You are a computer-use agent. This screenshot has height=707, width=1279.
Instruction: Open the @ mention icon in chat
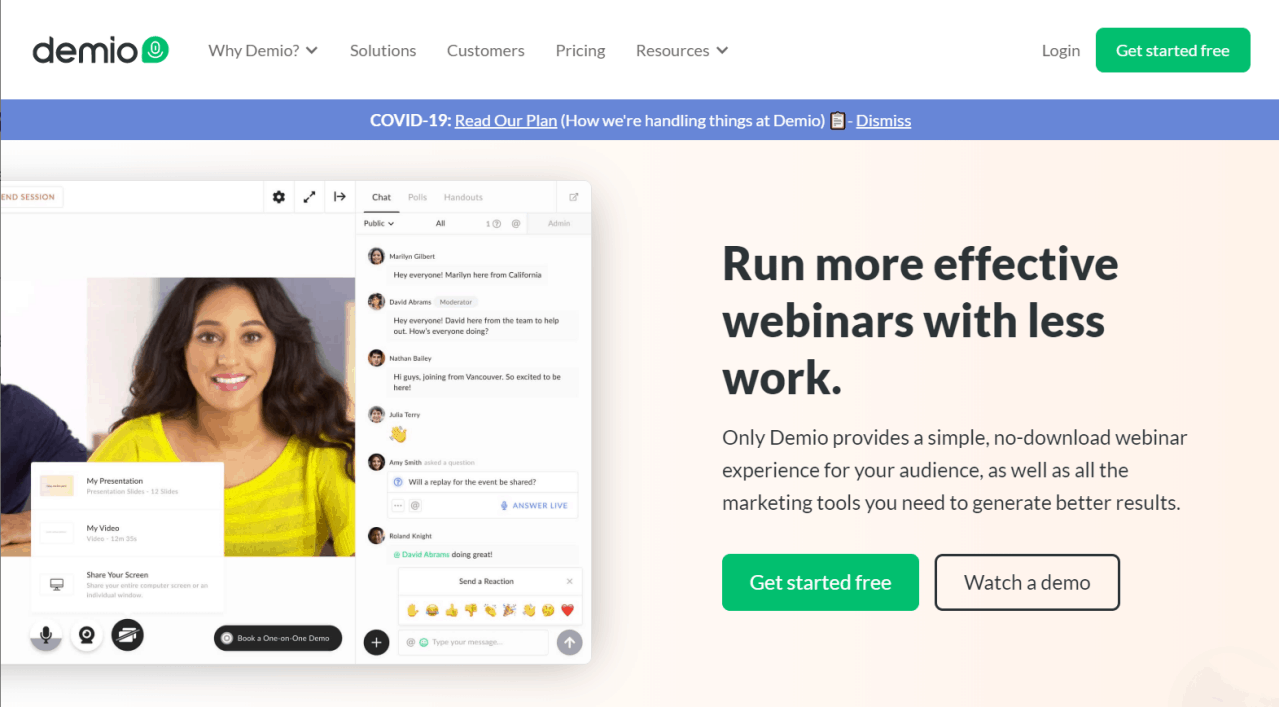[516, 223]
